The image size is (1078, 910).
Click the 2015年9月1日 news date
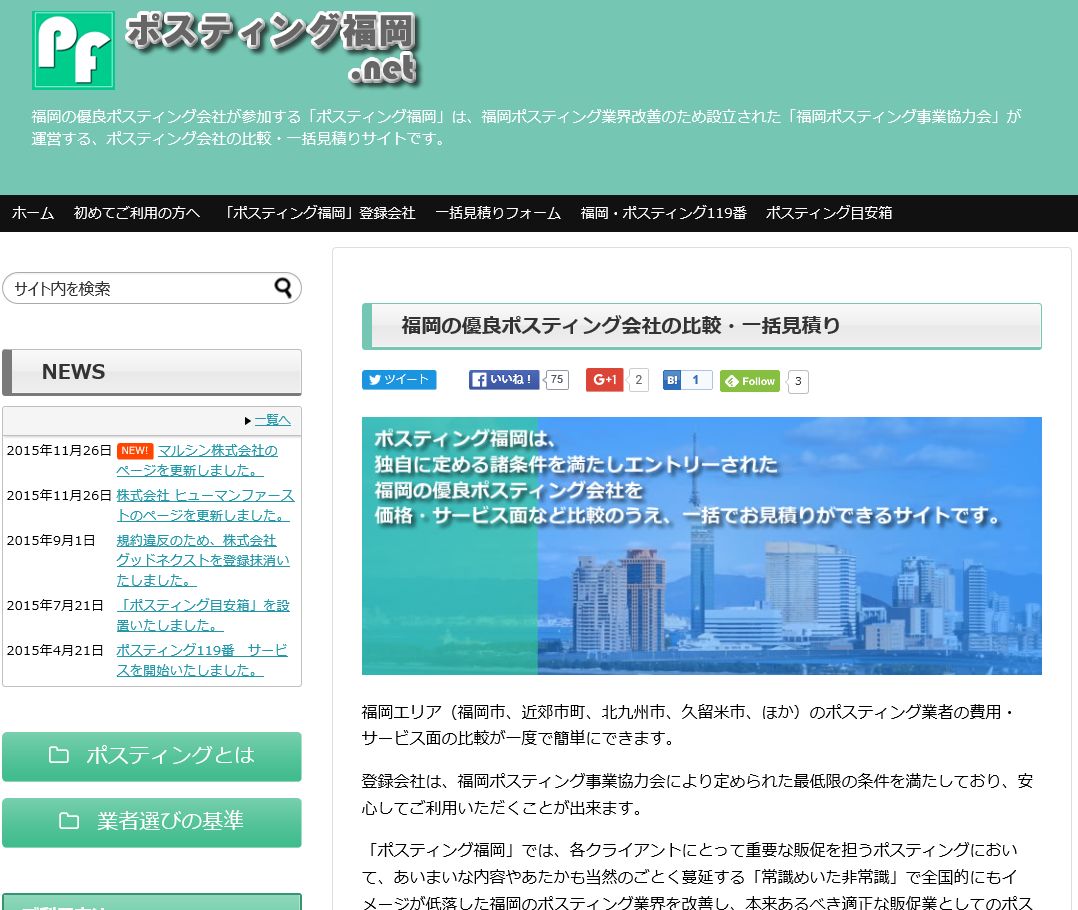pyautogui.click(x=51, y=540)
